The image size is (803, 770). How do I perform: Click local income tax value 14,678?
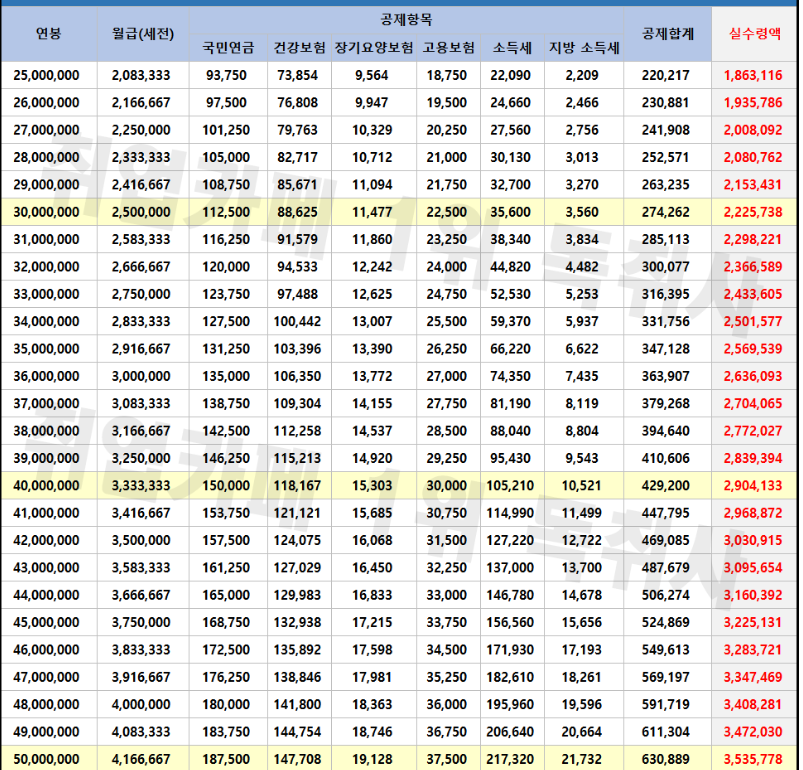582,595
